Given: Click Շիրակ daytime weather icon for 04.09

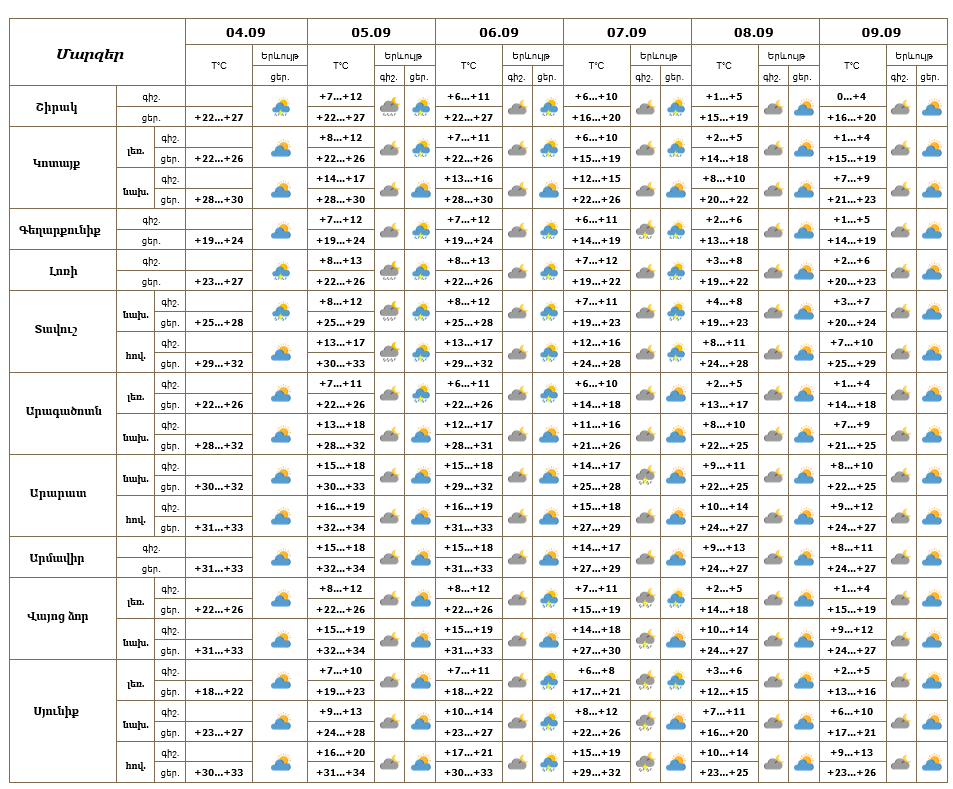Looking at the screenshot, I should (x=280, y=107).
